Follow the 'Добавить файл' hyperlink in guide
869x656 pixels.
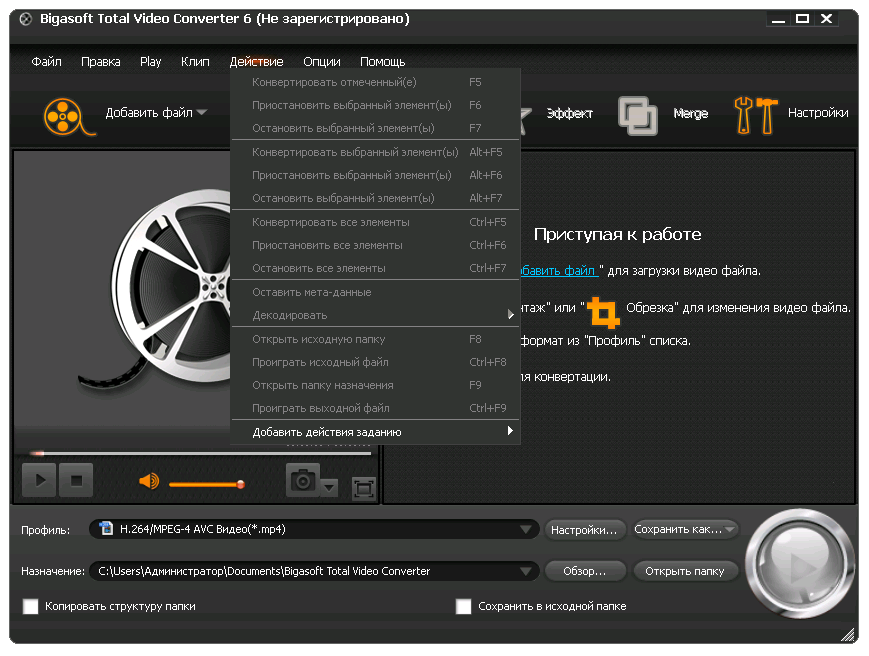559,271
